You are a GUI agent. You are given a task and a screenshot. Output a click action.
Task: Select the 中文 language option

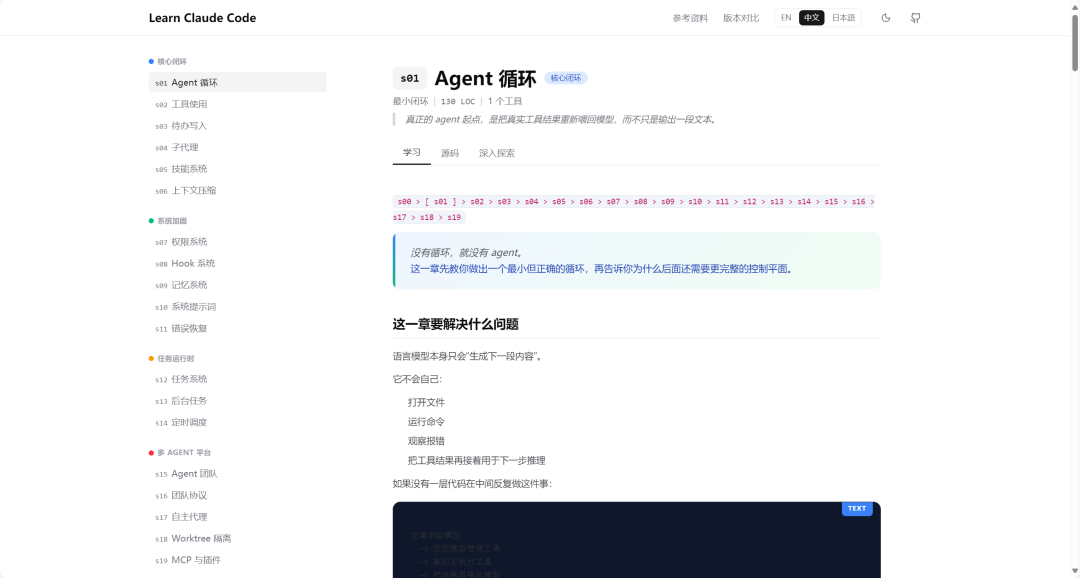pyautogui.click(x=811, y=17)
